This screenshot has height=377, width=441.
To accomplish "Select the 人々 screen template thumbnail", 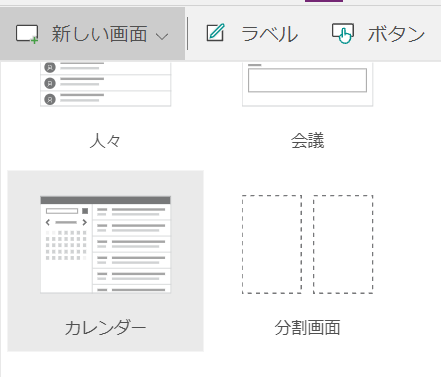I will click(106, 84).
